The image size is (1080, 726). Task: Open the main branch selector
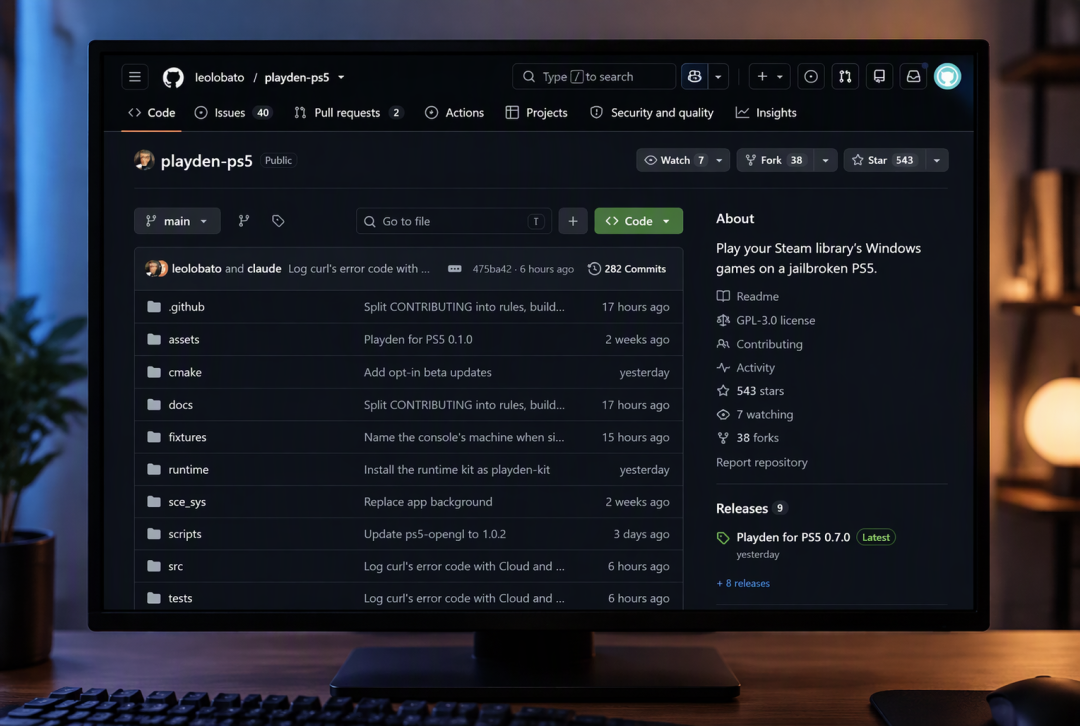pos(177,221)
